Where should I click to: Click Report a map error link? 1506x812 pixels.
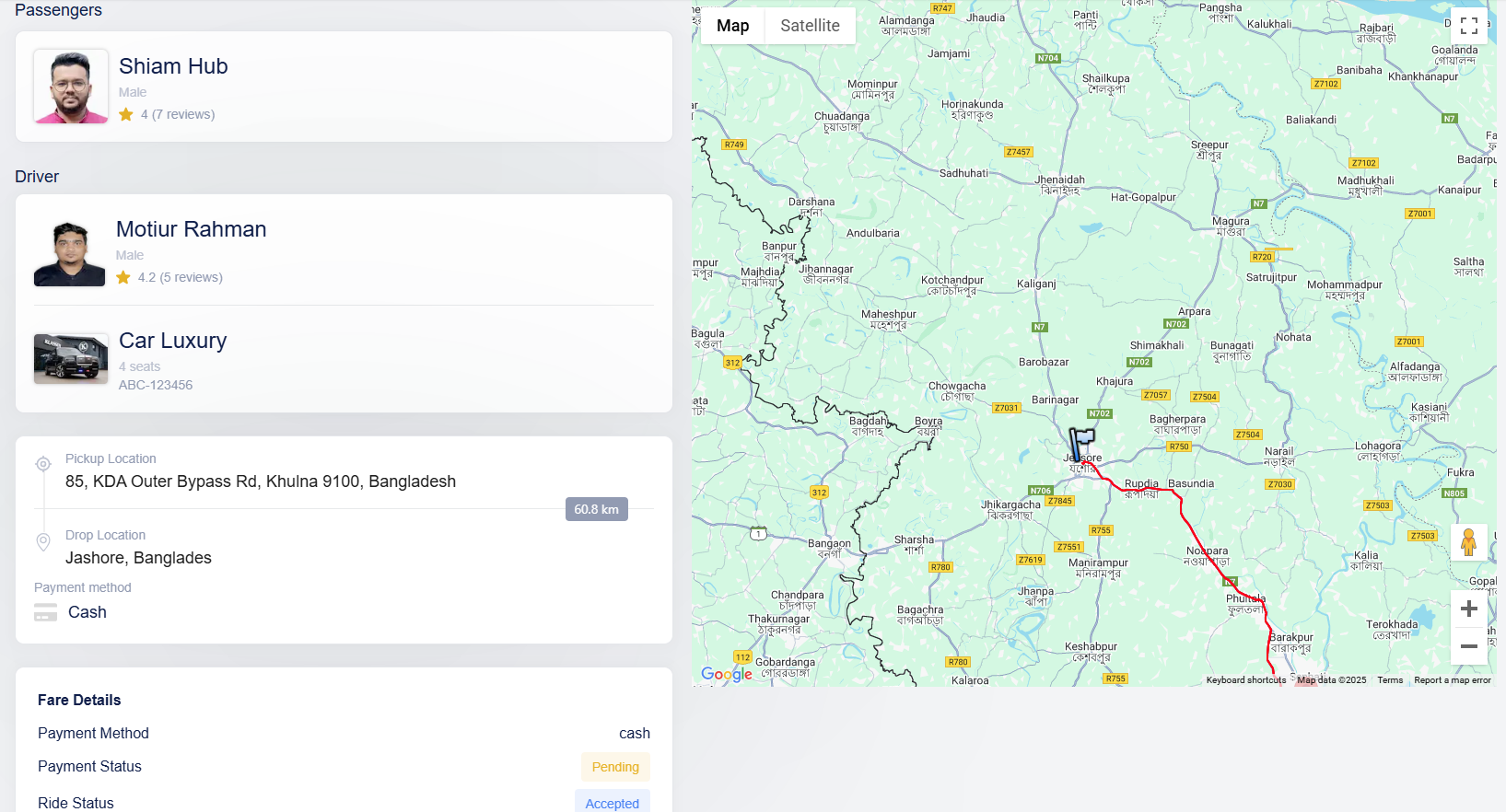pyautogui.click(x=1453, y=680)
